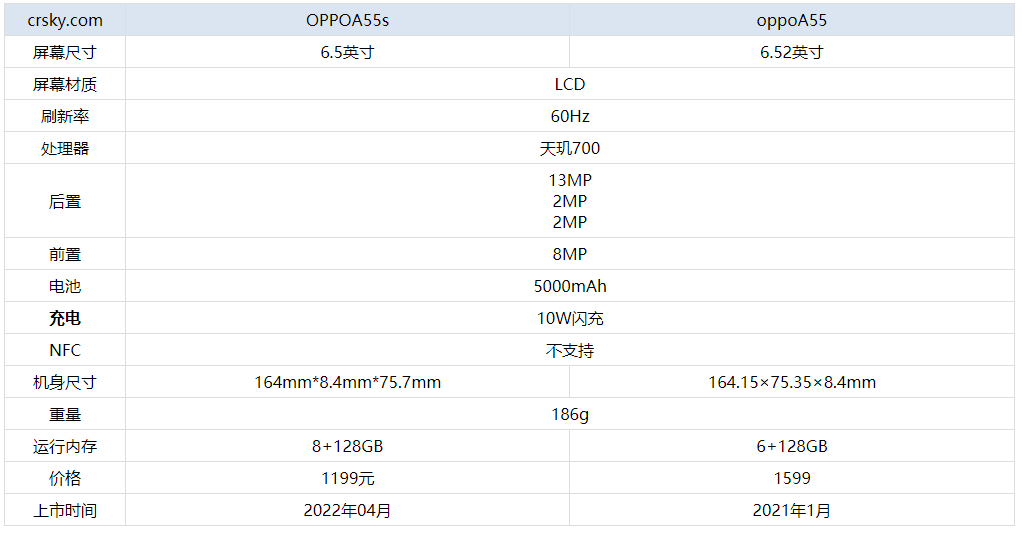Click the 8+128GB memory cell
Screen dimensions: 1022x534
tap(347, 446)
